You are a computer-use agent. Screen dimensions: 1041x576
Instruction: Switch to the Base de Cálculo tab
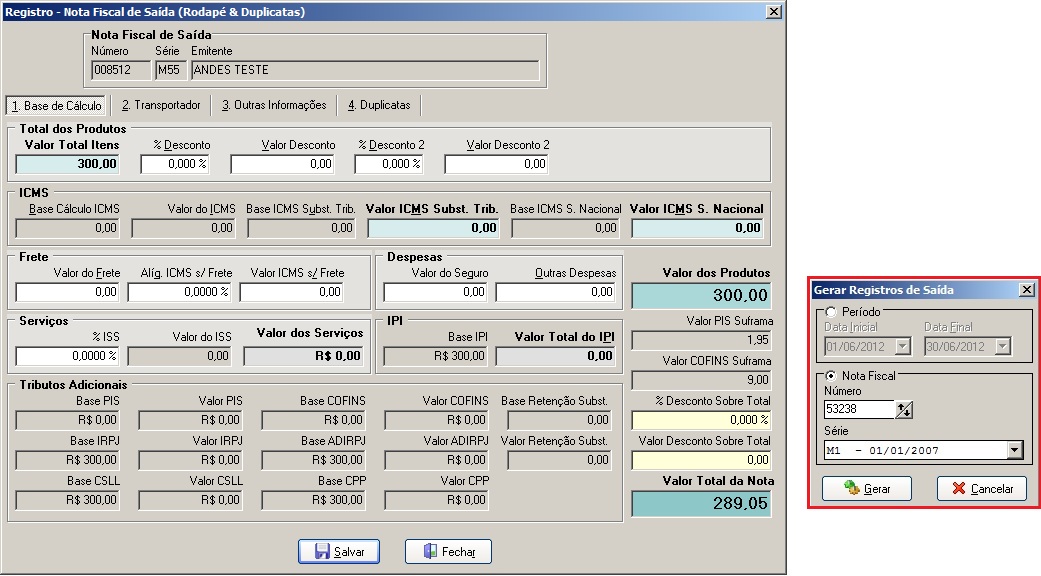coord(56,106)
